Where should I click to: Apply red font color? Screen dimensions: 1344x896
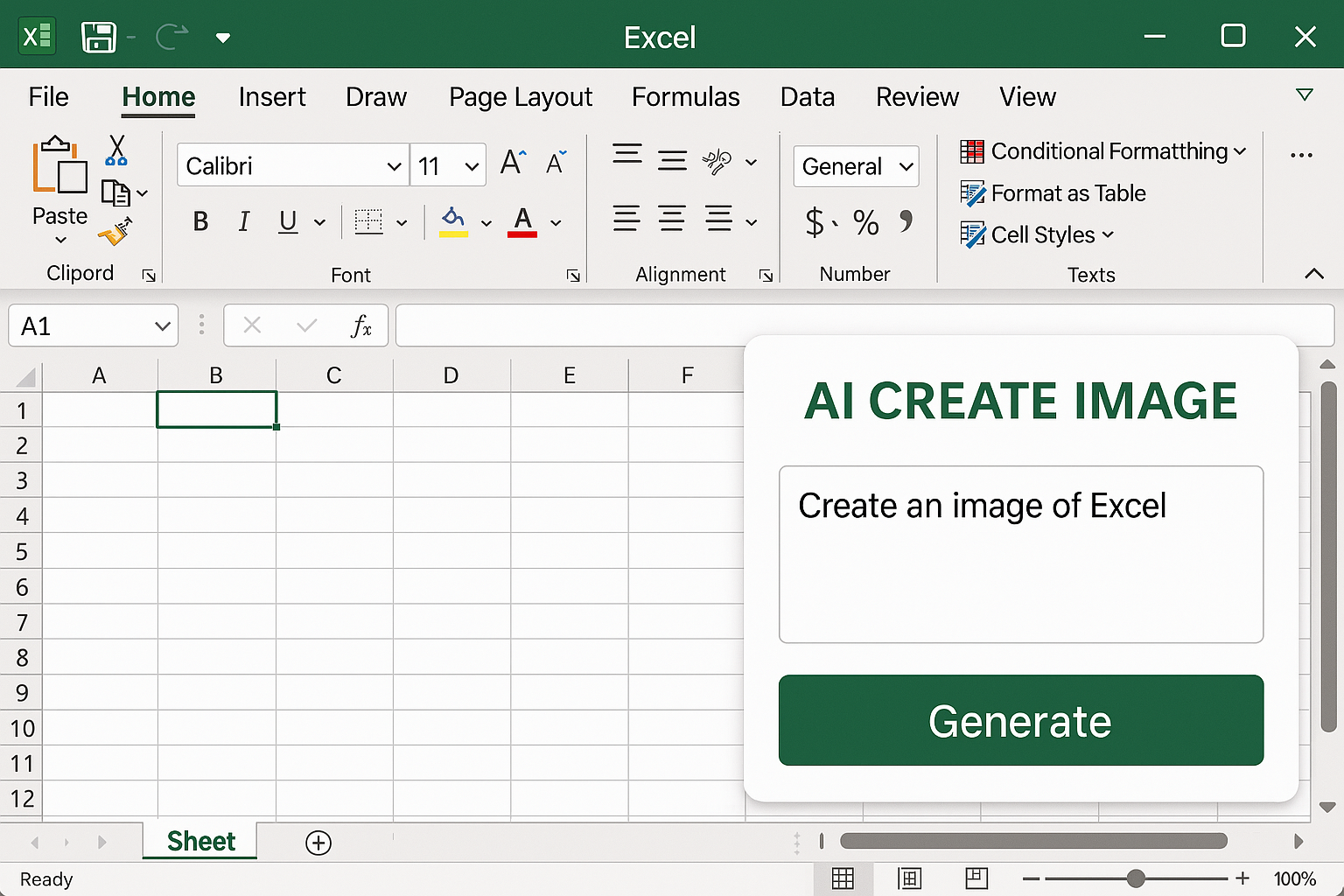(x=522, y=222)
